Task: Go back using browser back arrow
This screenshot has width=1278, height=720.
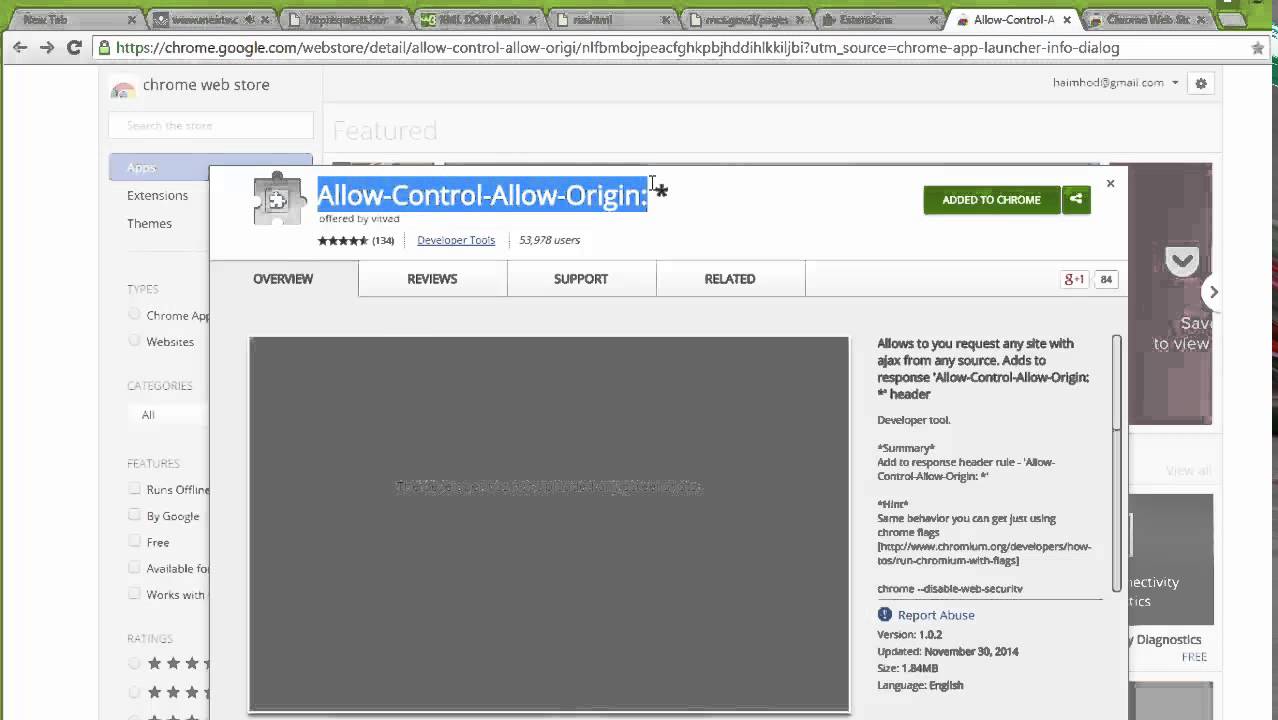Action: point(20,47)
